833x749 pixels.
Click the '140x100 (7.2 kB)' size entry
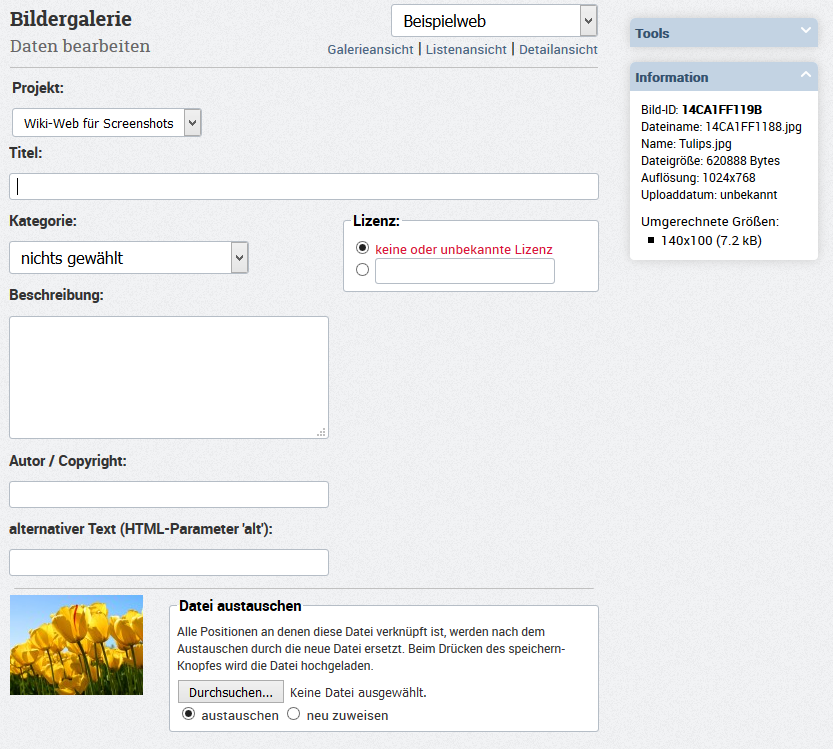pos(711,241)
